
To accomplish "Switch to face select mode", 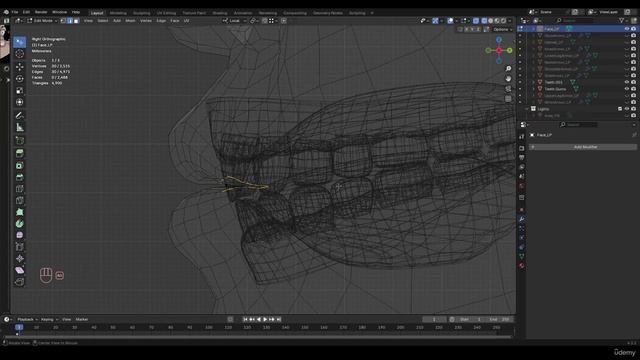I will click(76, 20).
